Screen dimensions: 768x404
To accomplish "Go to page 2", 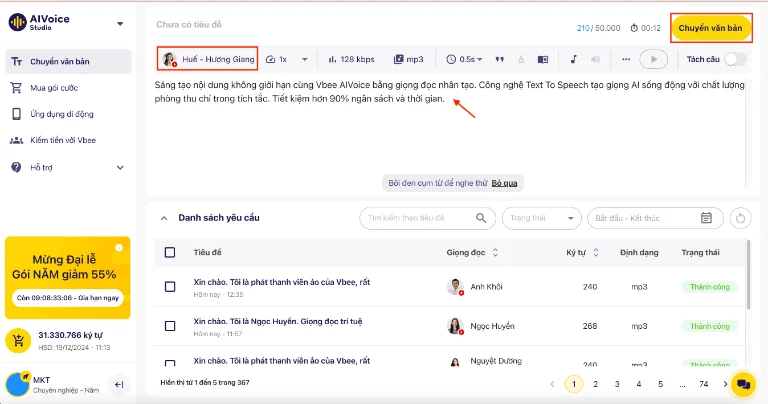I will (596, 384).
